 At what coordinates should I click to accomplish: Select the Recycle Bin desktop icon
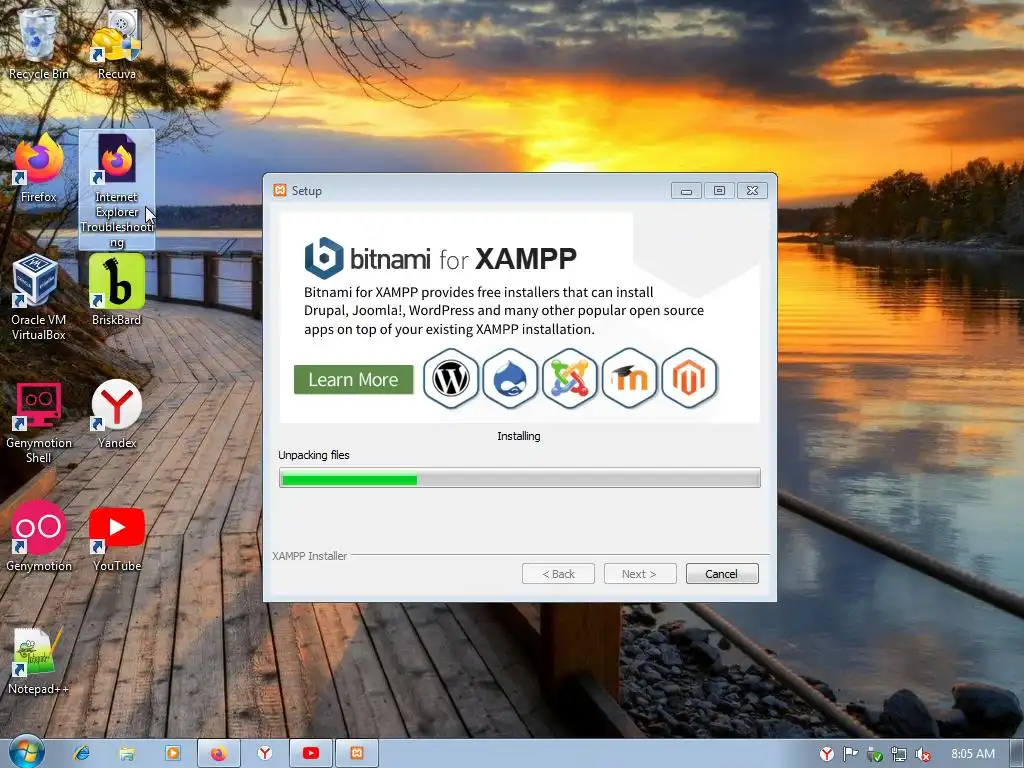[38, 44]
